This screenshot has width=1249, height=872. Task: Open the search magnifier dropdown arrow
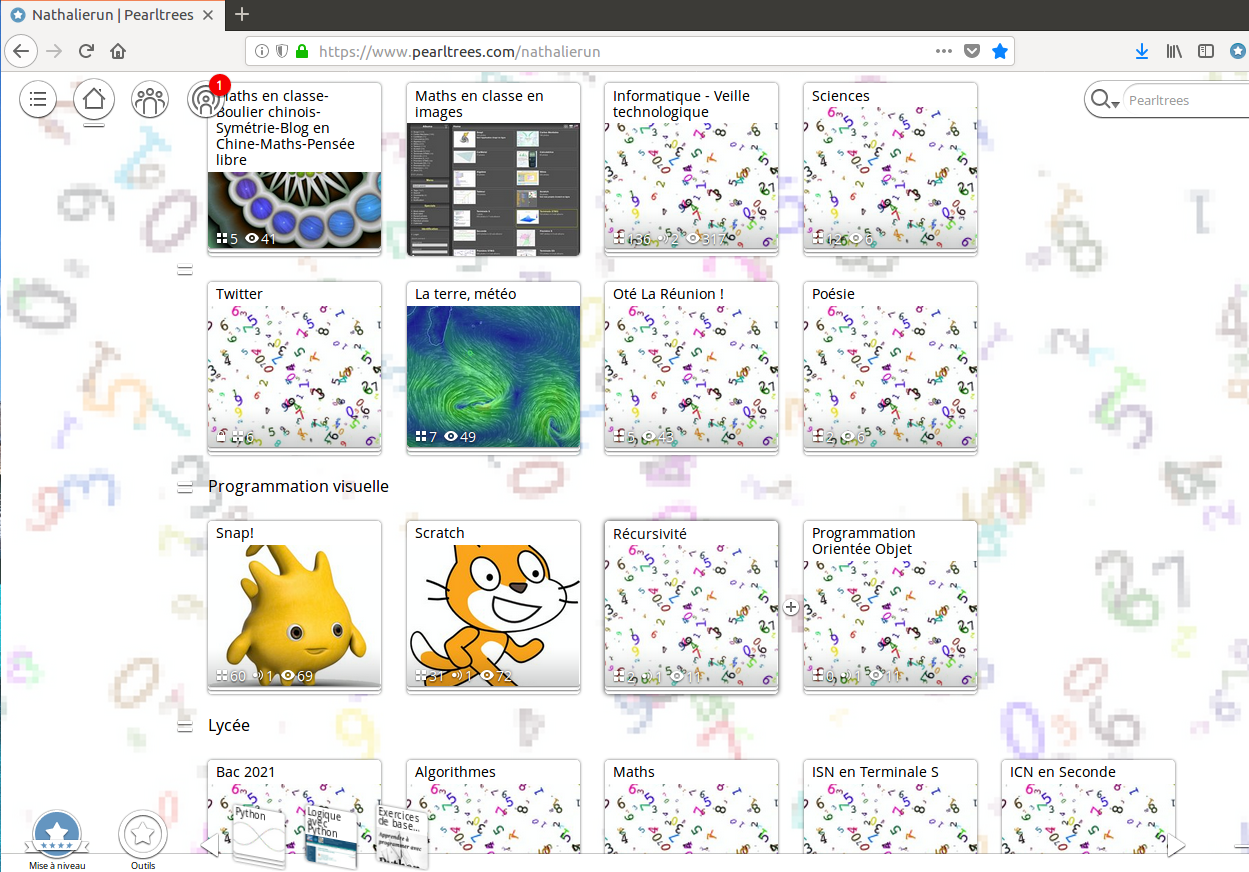click(1114, 104)
